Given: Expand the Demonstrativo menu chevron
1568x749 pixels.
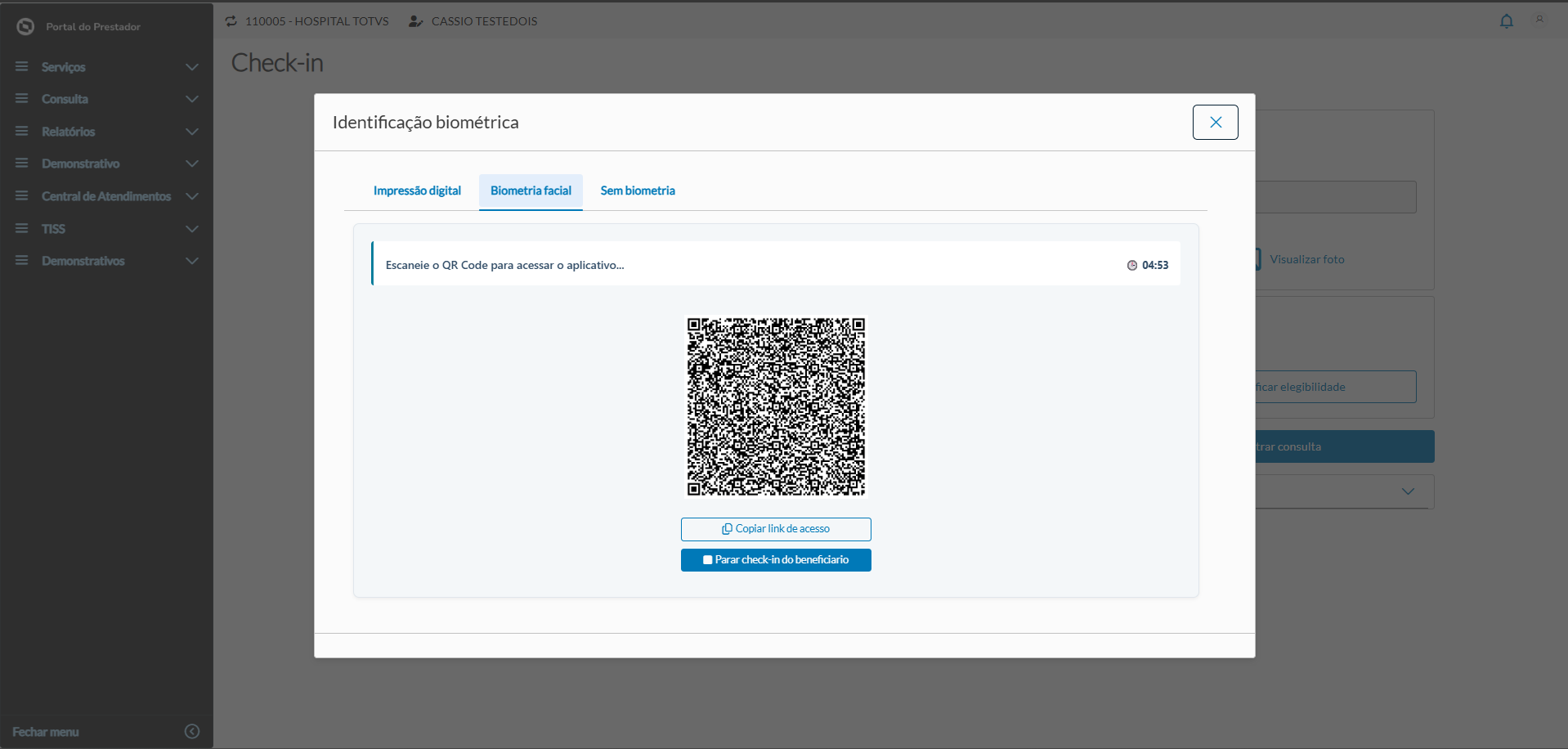Looking at the screenshot, I should [192, 164].
